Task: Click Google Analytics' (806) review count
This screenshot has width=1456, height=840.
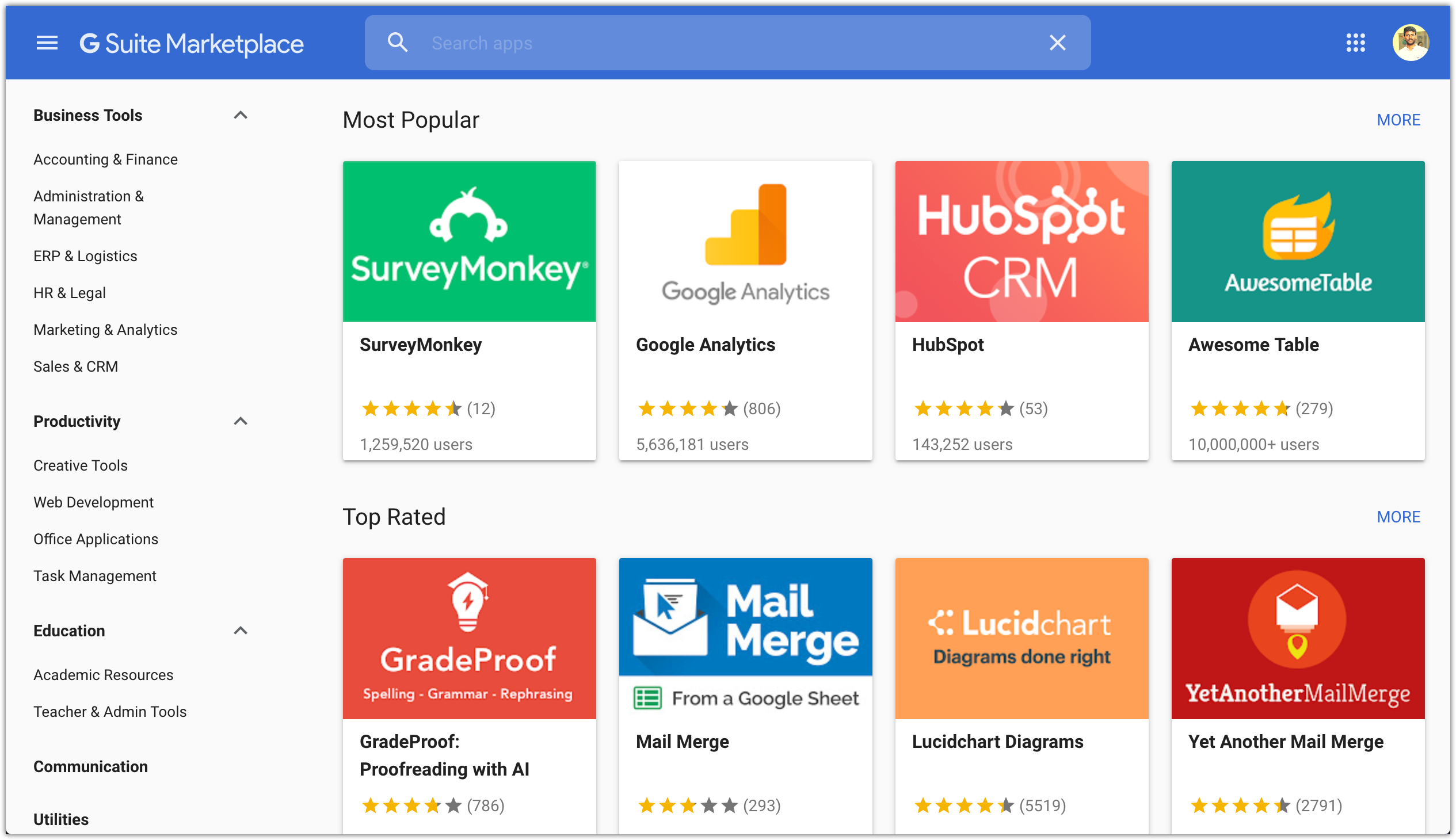Action: tap(761, 409)
